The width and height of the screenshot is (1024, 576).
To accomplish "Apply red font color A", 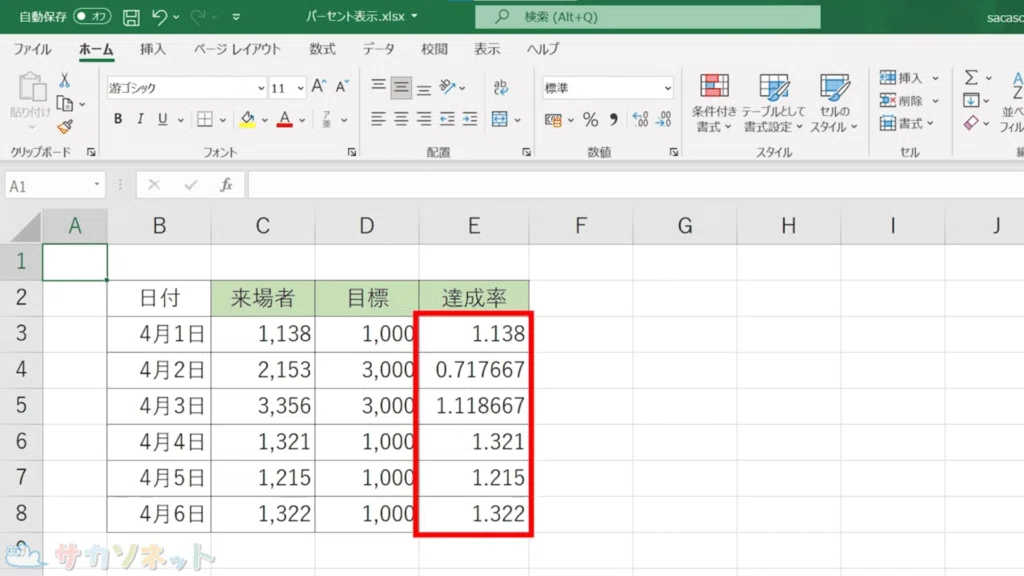I will [x=284, y=120].
